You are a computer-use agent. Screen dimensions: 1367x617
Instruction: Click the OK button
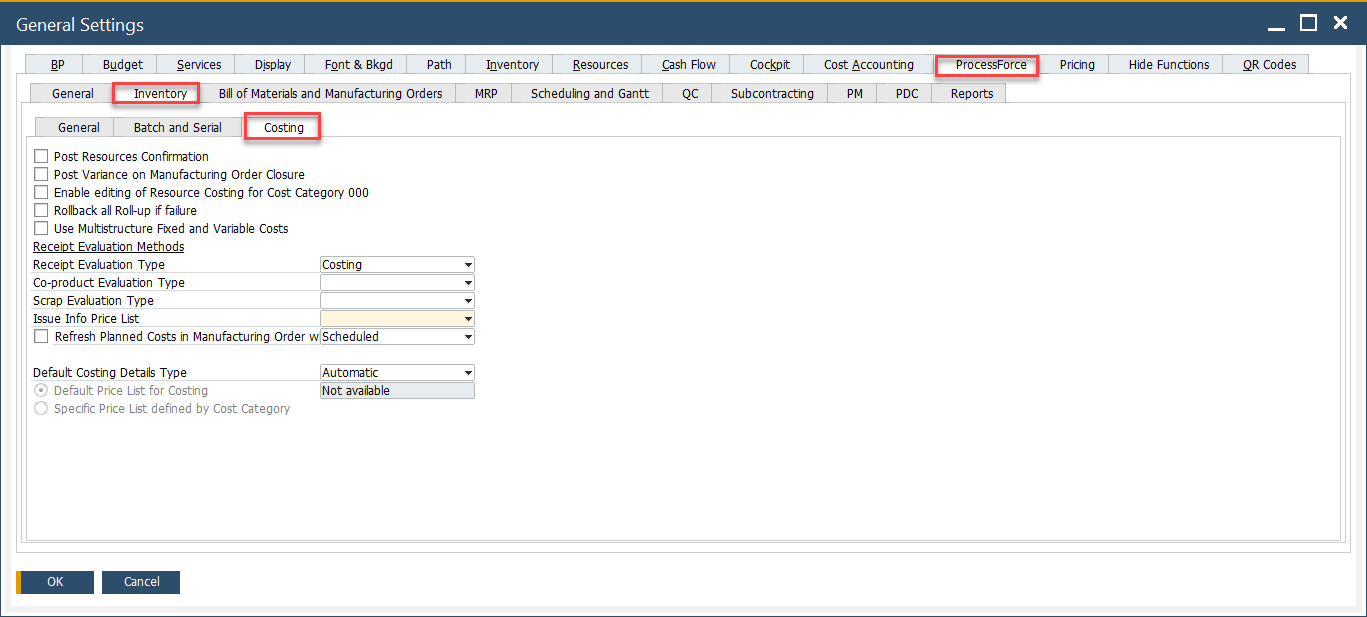[x=55, y=582]
